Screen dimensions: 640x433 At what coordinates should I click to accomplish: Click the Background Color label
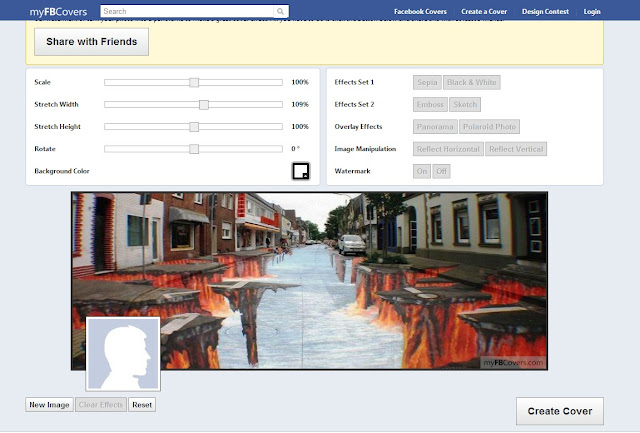tap(62, 171)
